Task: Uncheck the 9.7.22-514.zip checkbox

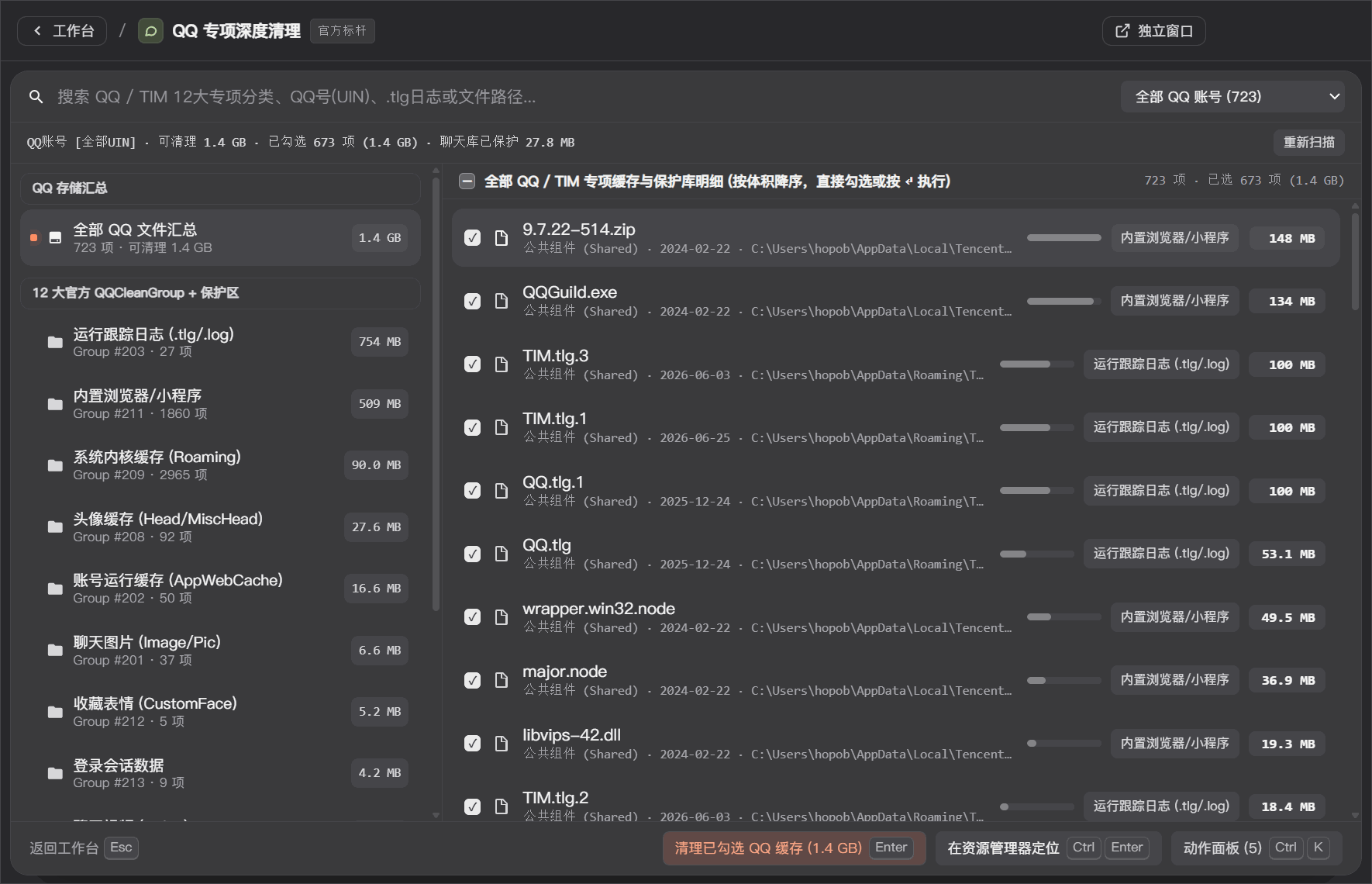Action: tap(472, 238)
